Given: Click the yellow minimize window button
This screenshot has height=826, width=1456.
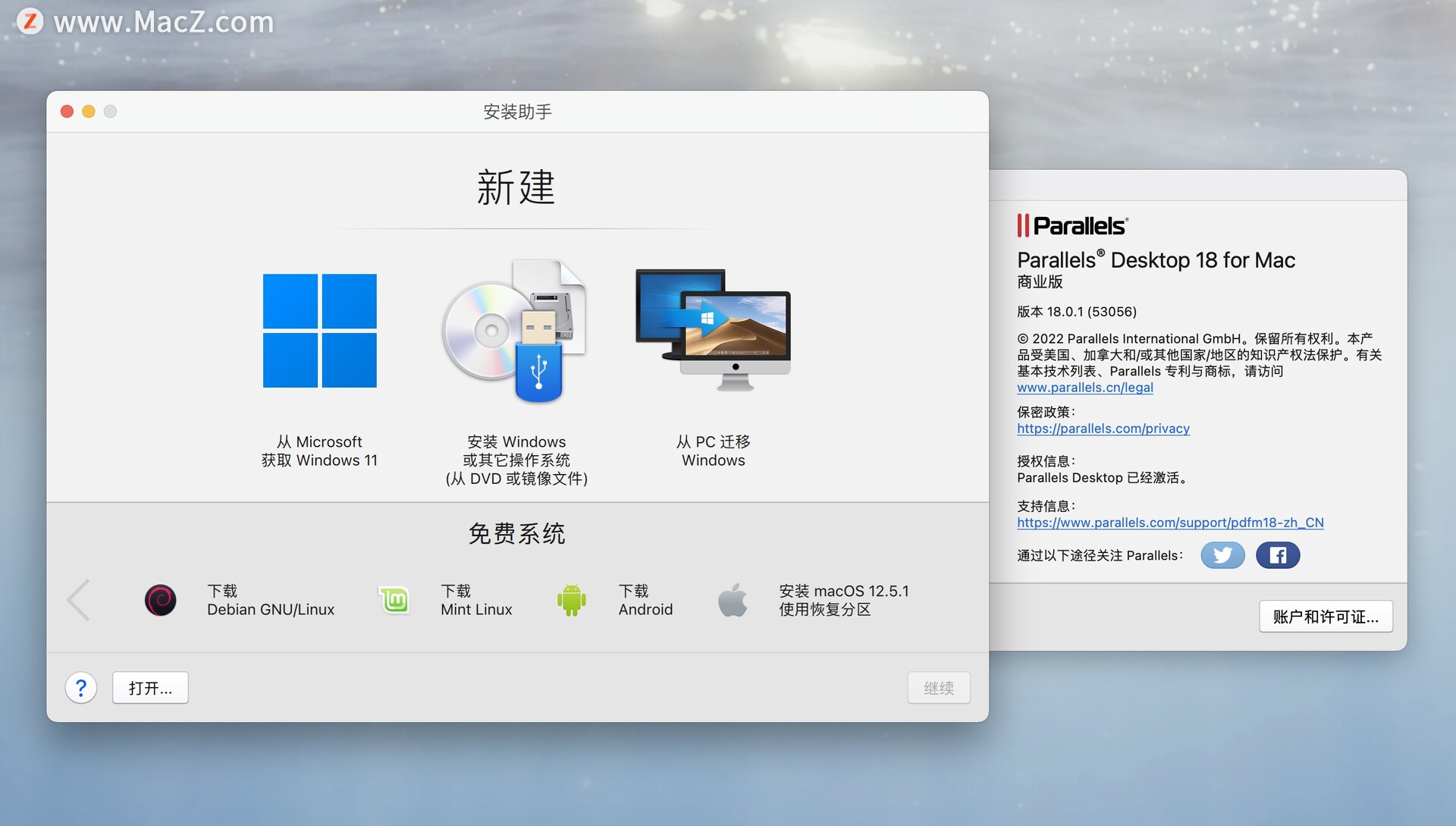Looking at the screenshot, I should (x=89, y=111).
